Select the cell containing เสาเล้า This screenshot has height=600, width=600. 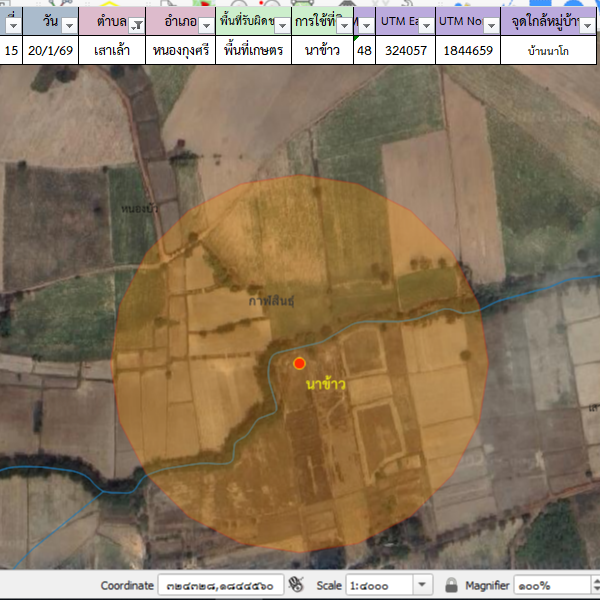(x=112, y=50)
